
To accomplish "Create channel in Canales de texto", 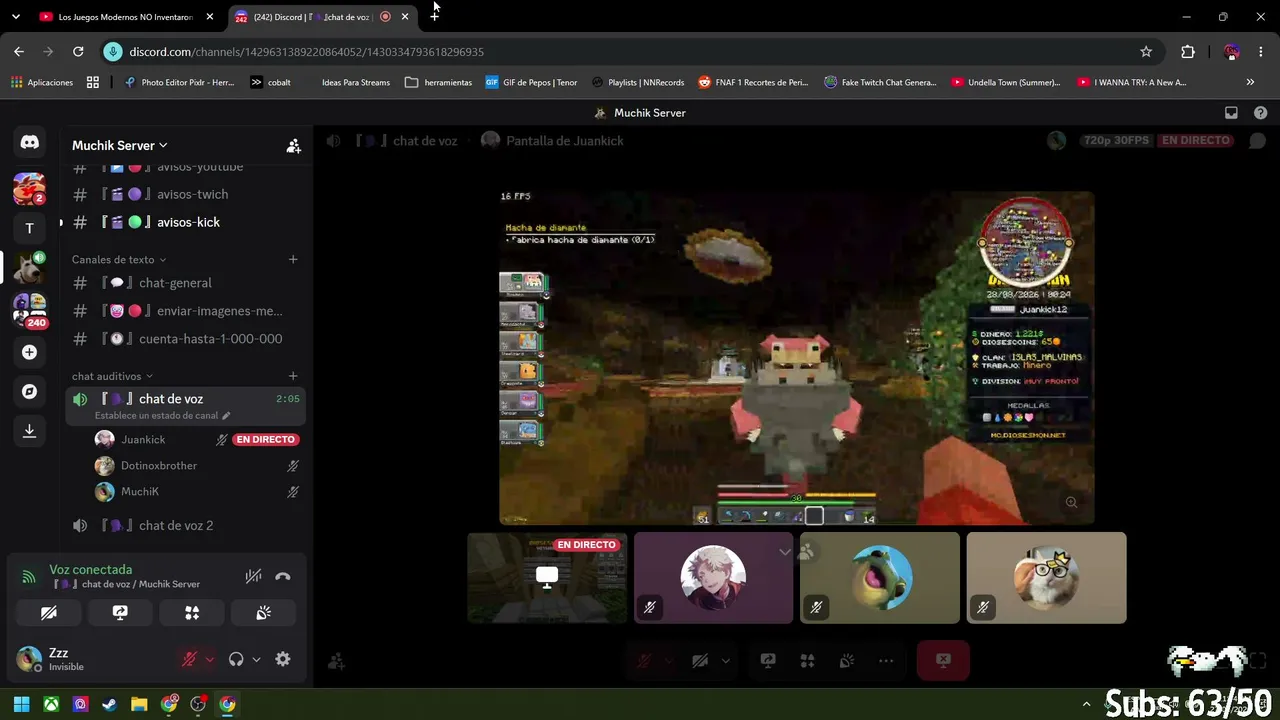I will tap(293, 260).
